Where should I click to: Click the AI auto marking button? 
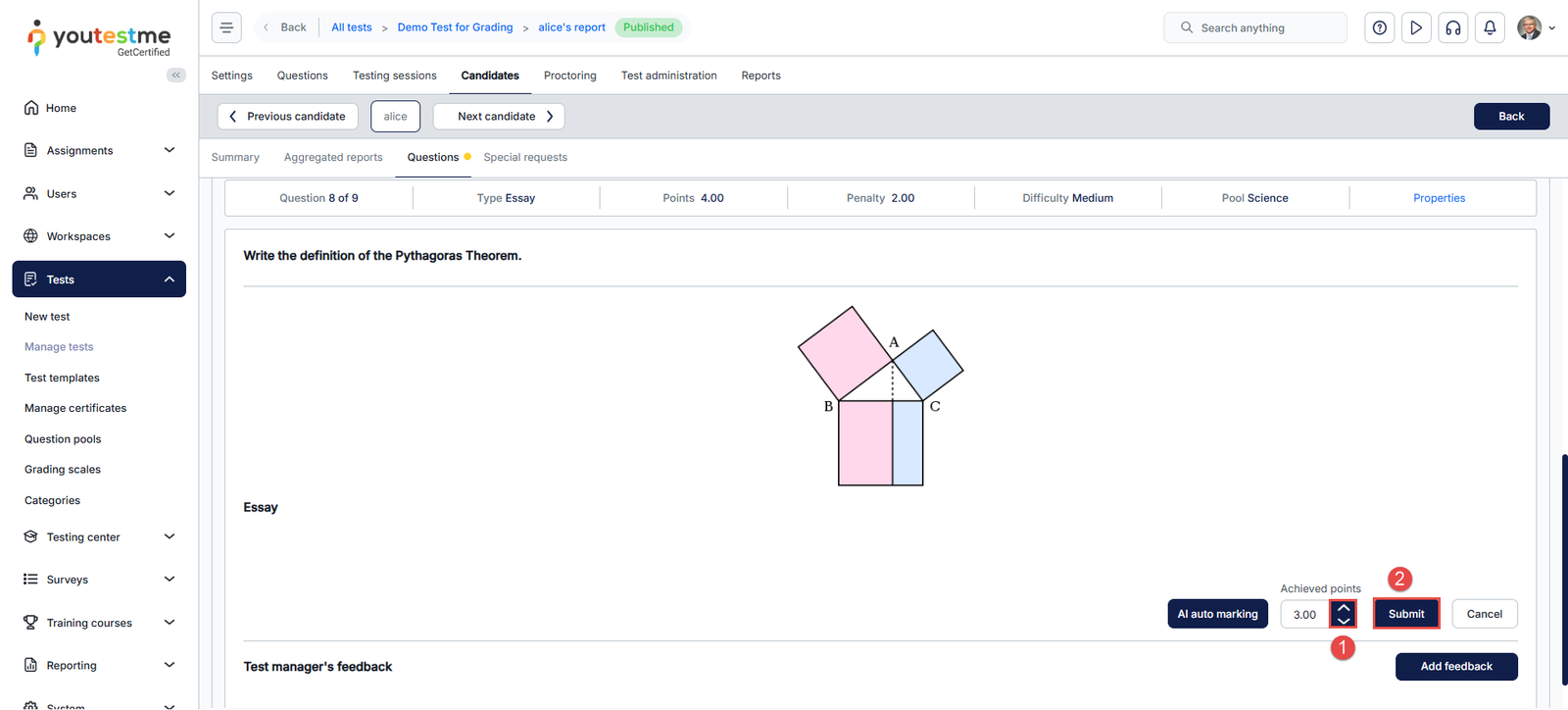tap(1217, 614)
